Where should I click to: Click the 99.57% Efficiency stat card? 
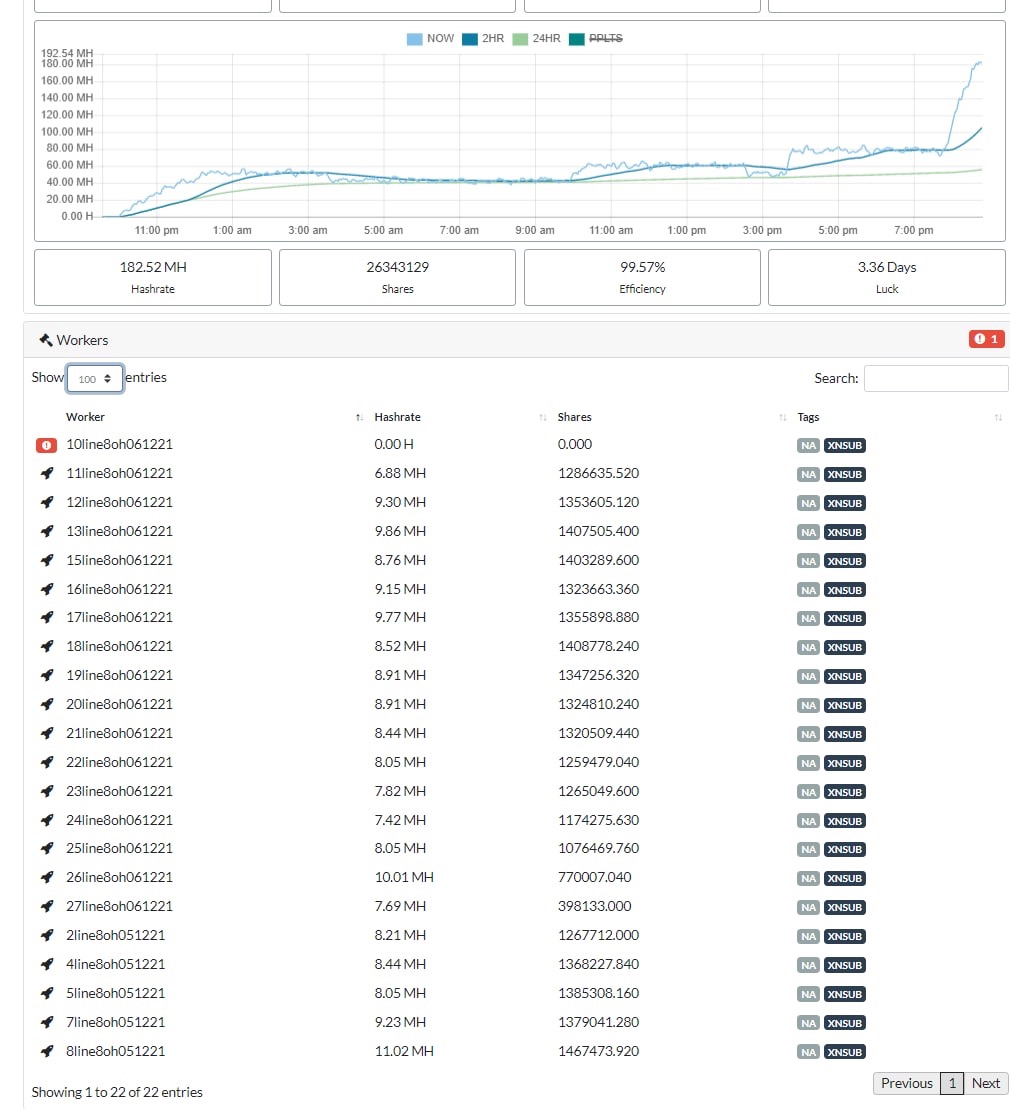click(642, 277)
